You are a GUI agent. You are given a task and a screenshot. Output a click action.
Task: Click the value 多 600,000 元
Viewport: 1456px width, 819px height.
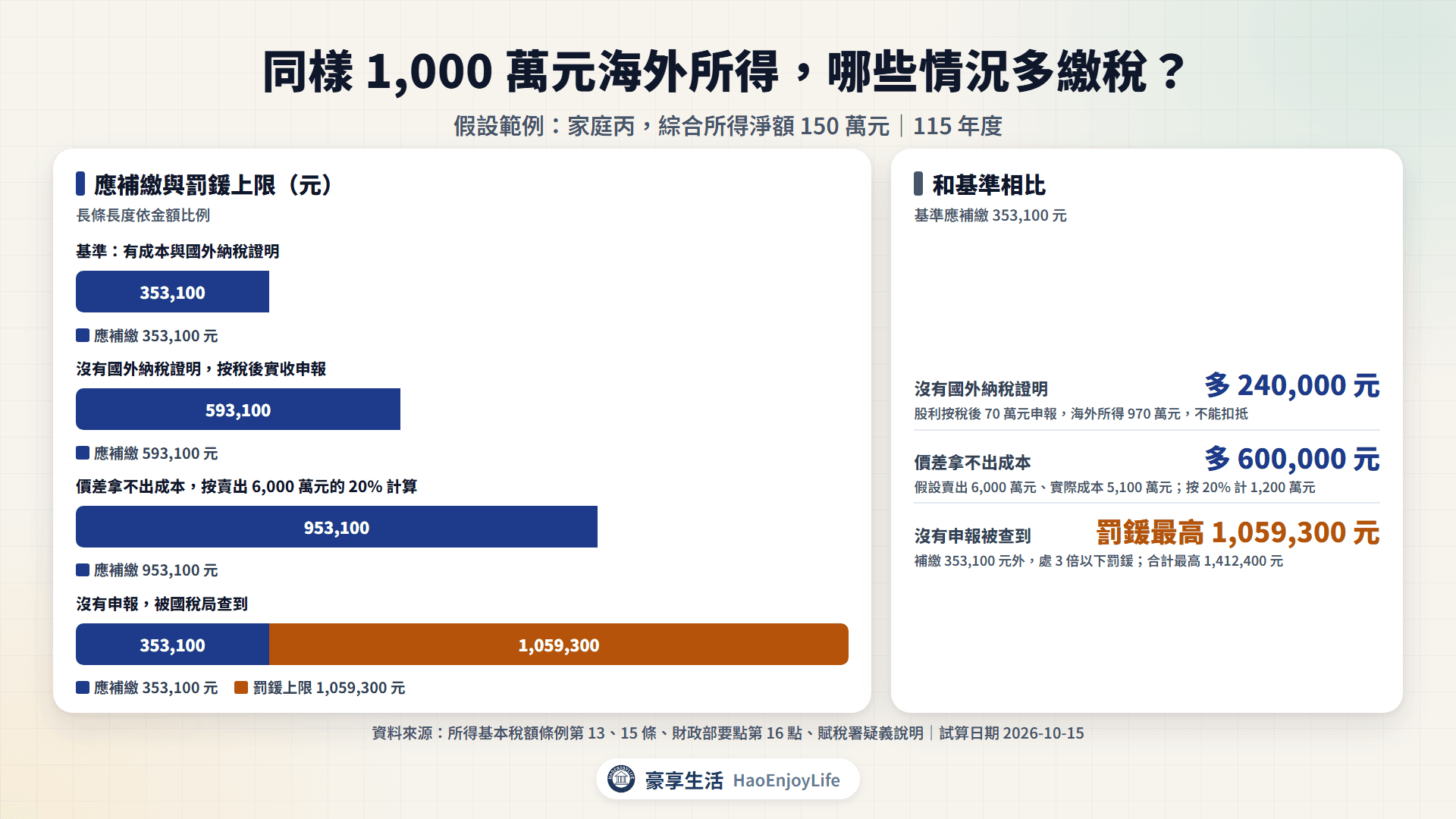tap(1292, 459)
